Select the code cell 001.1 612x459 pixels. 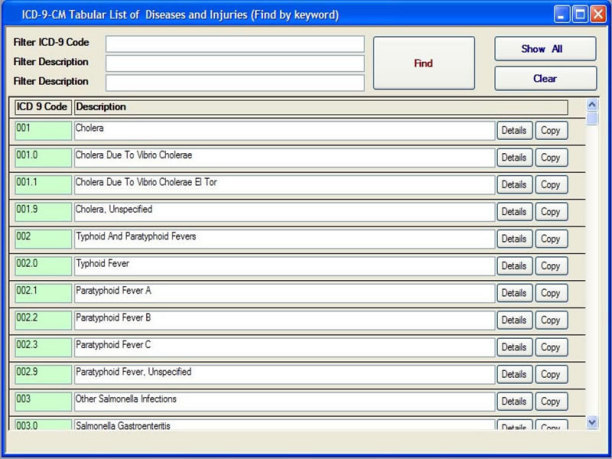[x=43, y=185]
